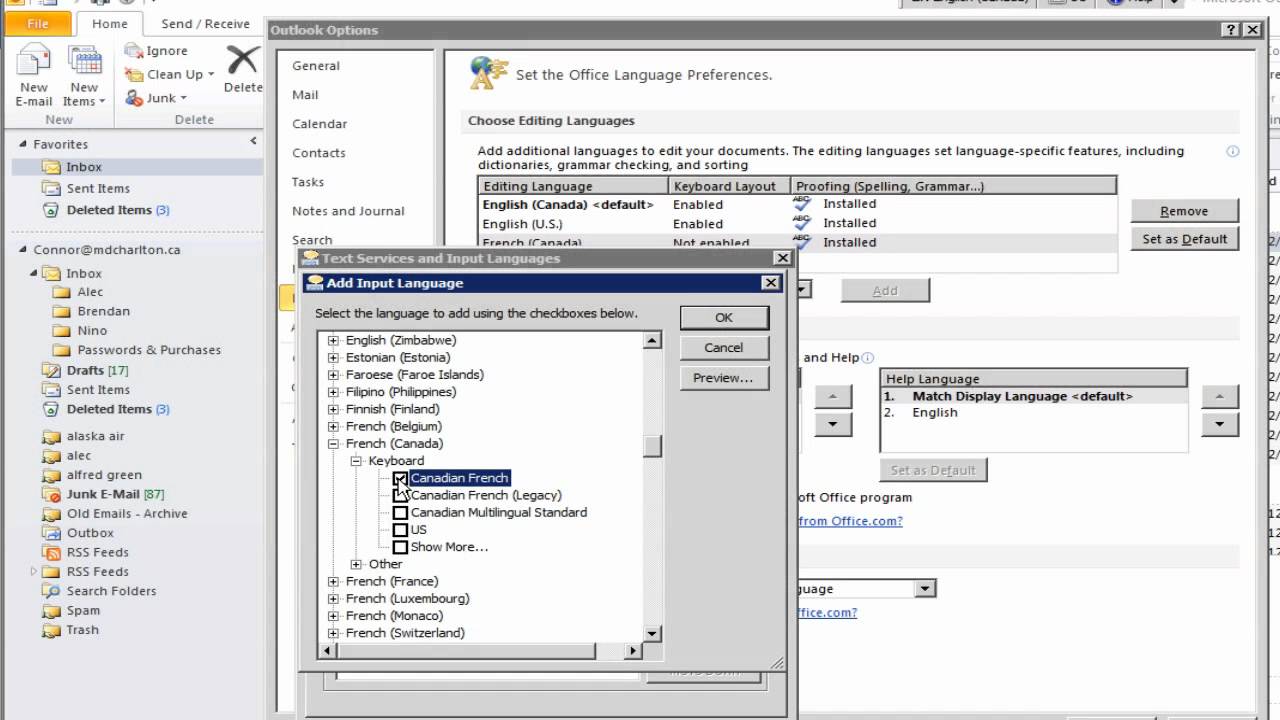The width and height of the screenshot is (1280, 720).
Task: Open the Search Folders icon
Action: pyautogui.click(x=51, y=591)
